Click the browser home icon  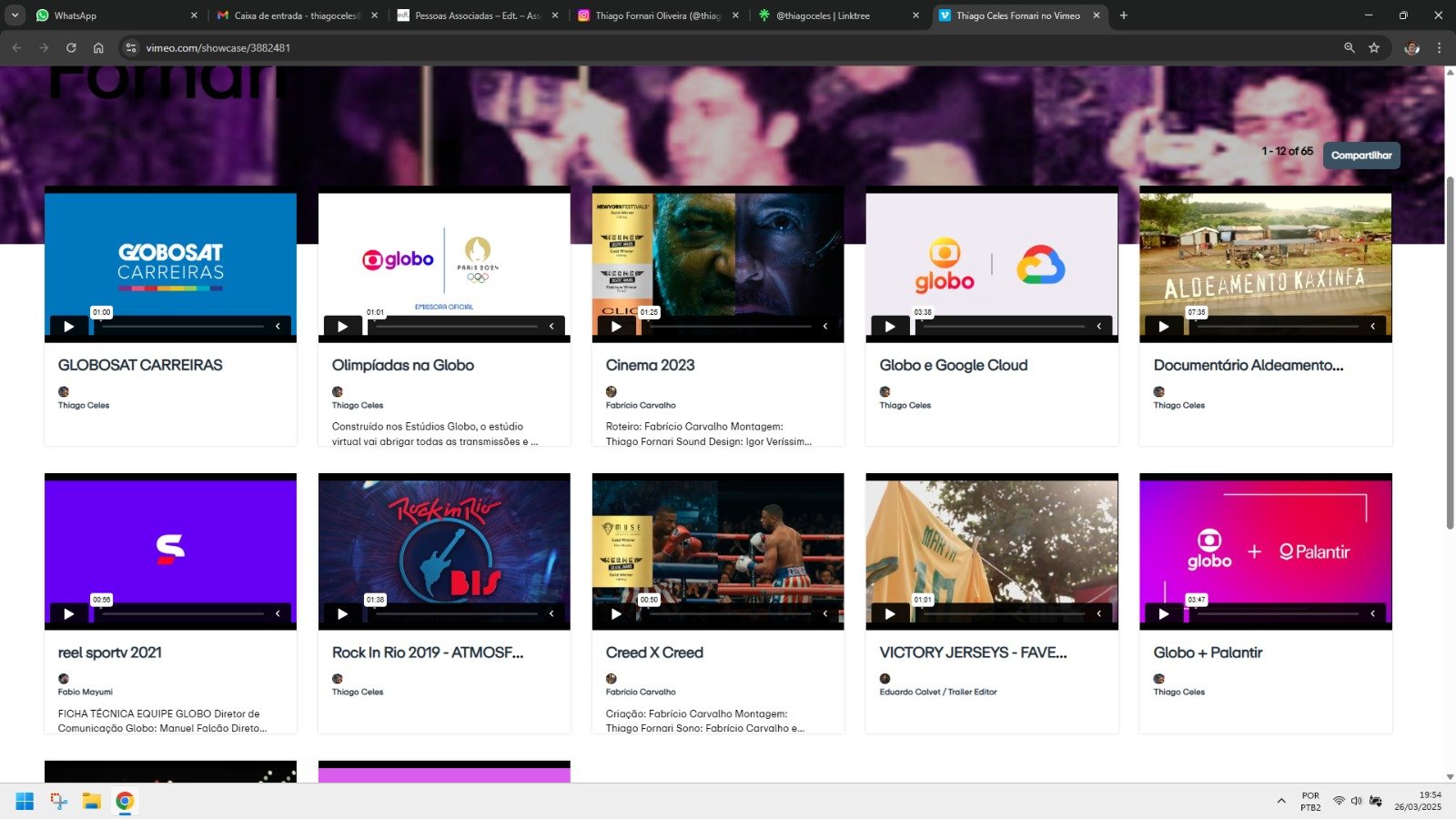(98, 47)
